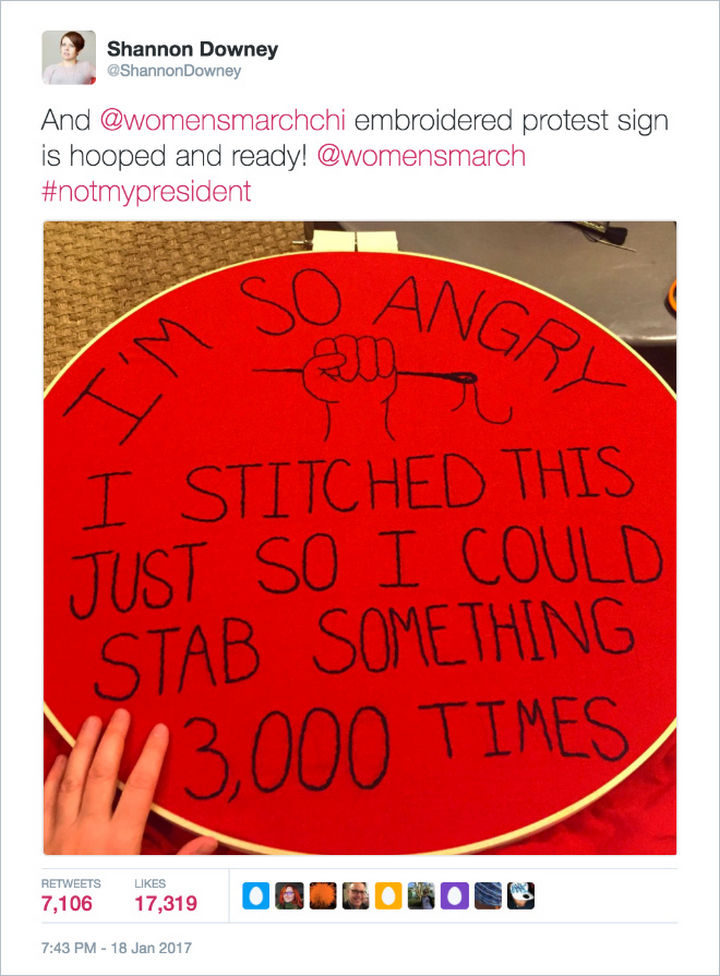Image resolution: width=720 pixels, height=976 pixels.
Task: Open the orange egg default avatar profile
Action: pos(388,896)
